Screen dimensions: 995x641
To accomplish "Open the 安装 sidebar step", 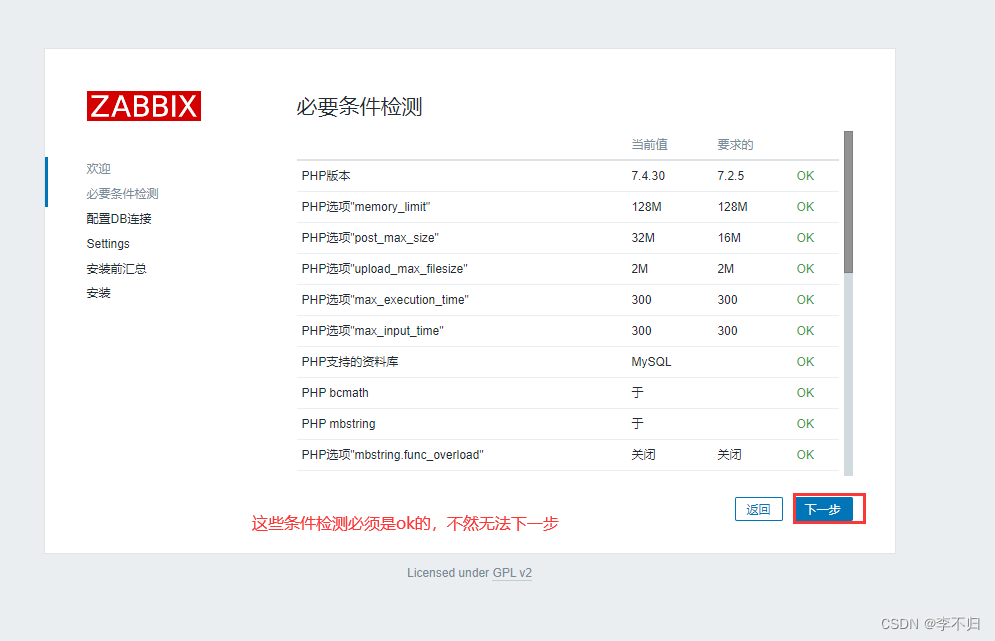I will [x=98, y=293].
